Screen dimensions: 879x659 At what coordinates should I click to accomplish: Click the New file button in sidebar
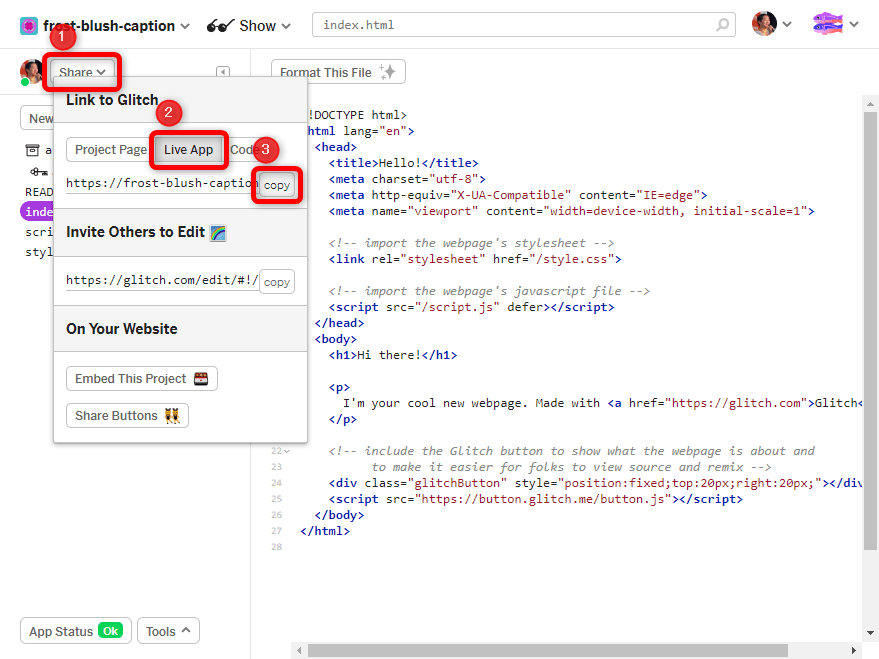(x=37, y=118)
